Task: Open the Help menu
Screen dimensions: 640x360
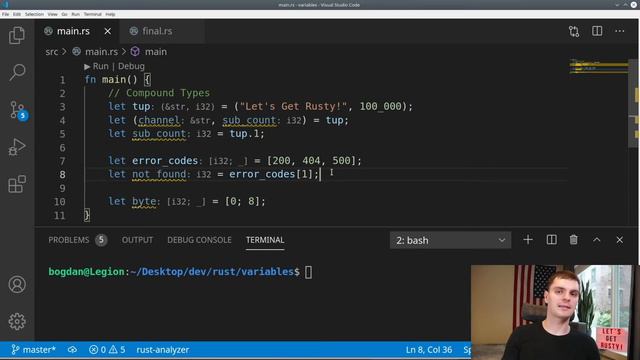Action: pyautogui.click(x=110, y=14)
